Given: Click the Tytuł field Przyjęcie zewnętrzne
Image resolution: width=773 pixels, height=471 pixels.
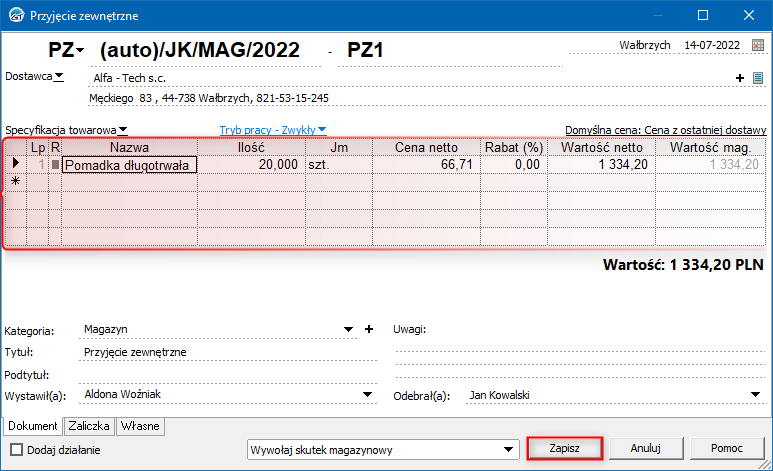Looking at the screenshot, I should tap(228, 352).
